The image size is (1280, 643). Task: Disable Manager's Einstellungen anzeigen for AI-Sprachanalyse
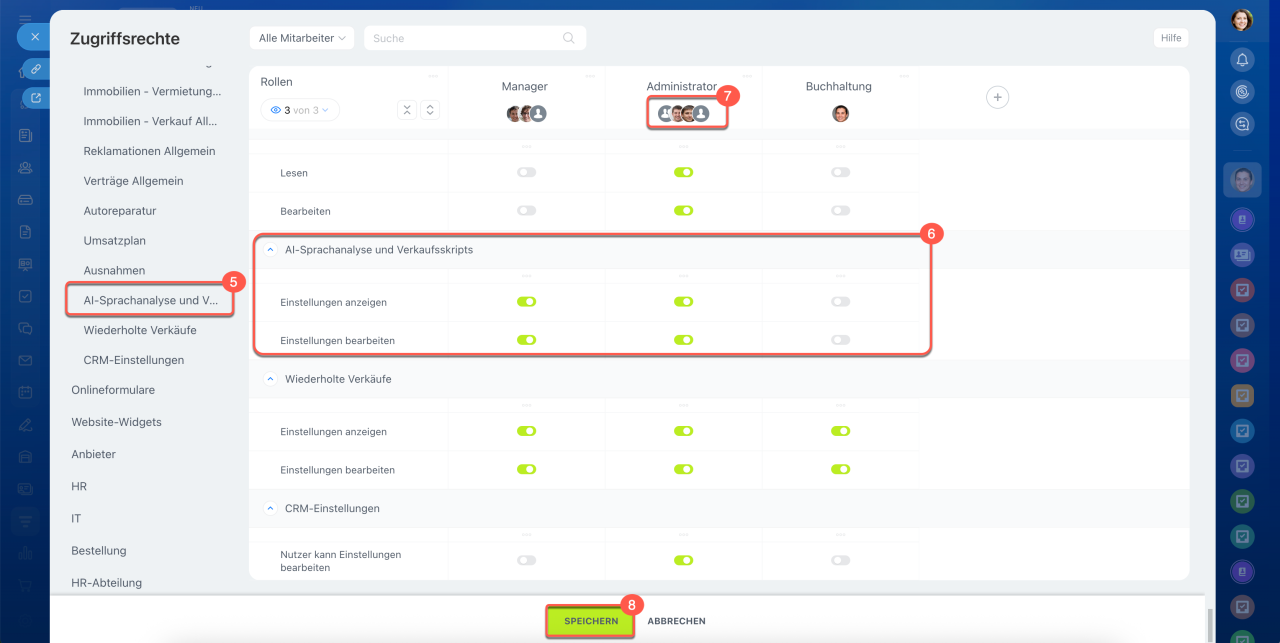(x=526, y=301)
